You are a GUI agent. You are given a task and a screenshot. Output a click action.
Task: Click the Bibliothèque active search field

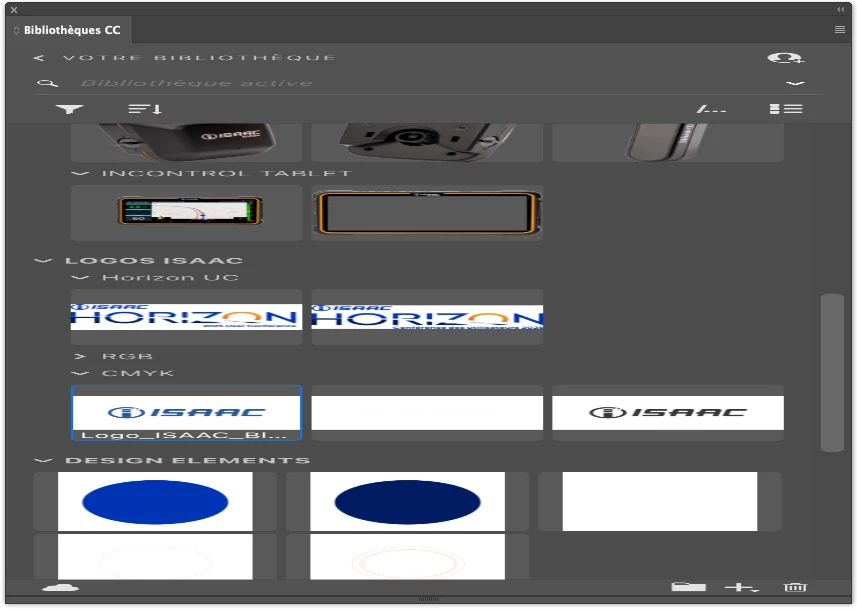(x=426, y=83)
